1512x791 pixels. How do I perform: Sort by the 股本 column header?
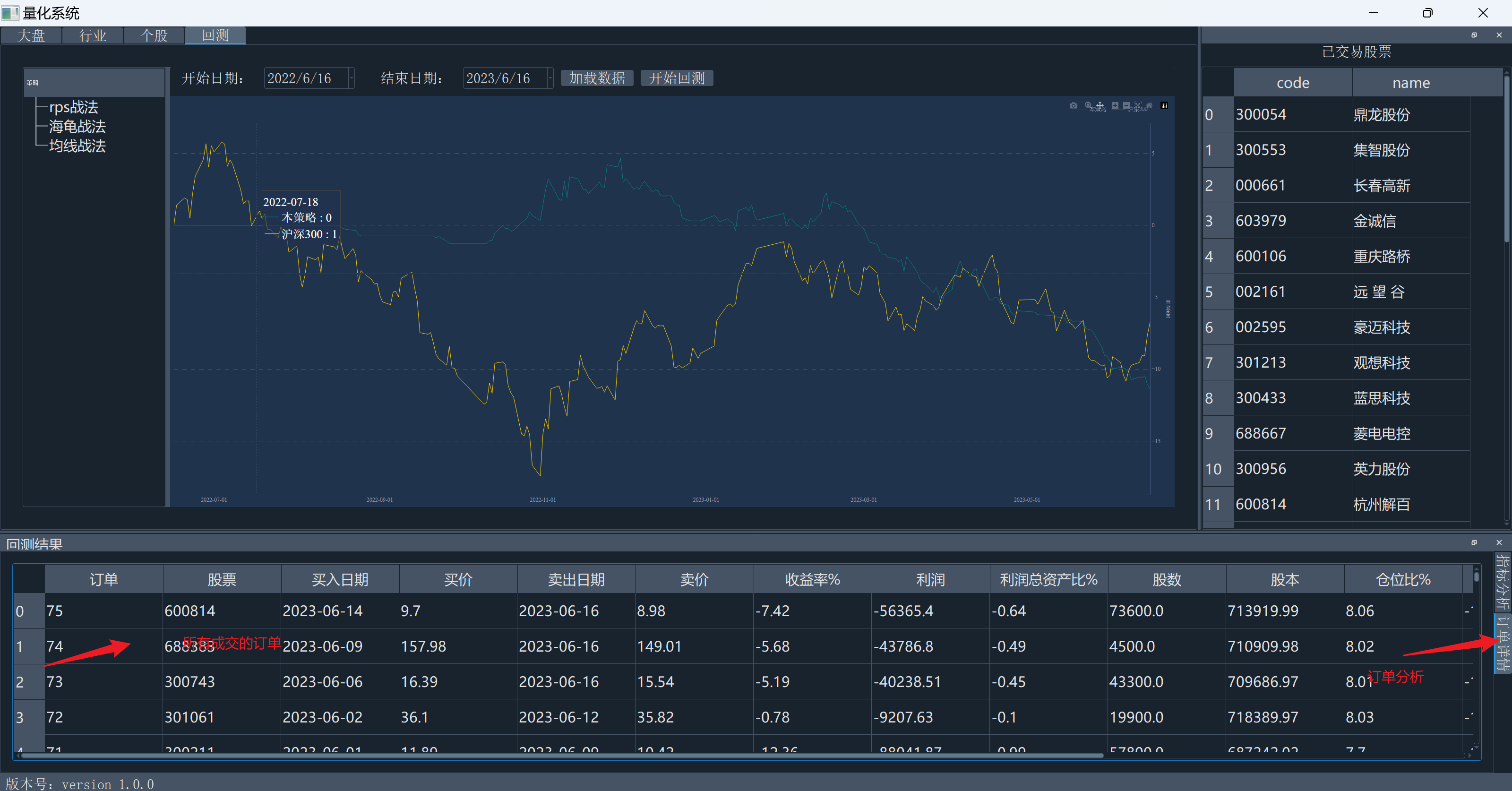(1285, 579)
